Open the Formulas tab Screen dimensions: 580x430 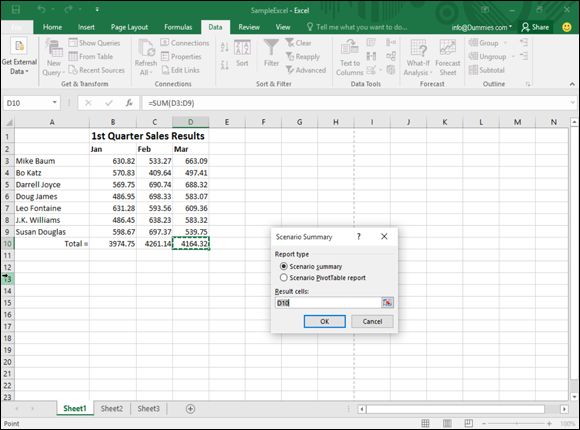tap(178, 27)
